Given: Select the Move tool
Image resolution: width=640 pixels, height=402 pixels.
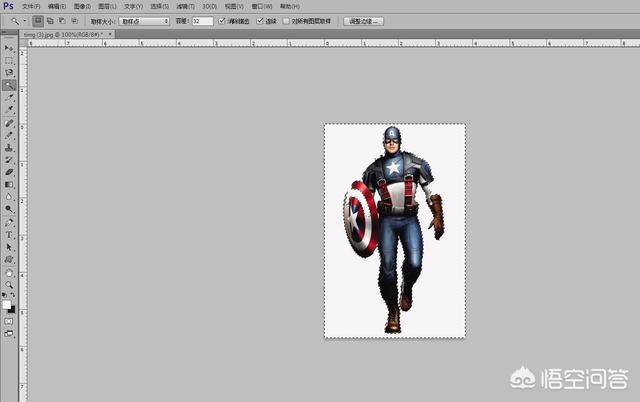Looking at the screenshot, I should point(9,48).
